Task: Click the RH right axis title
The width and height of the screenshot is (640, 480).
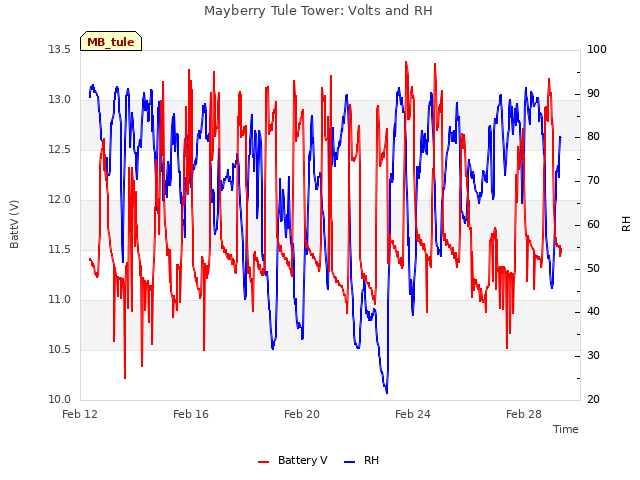Action: click(x=626, y=224)
